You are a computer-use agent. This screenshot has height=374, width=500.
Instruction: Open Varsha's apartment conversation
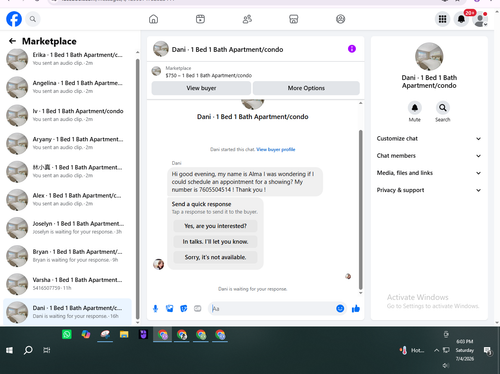(x=67, y=284)
